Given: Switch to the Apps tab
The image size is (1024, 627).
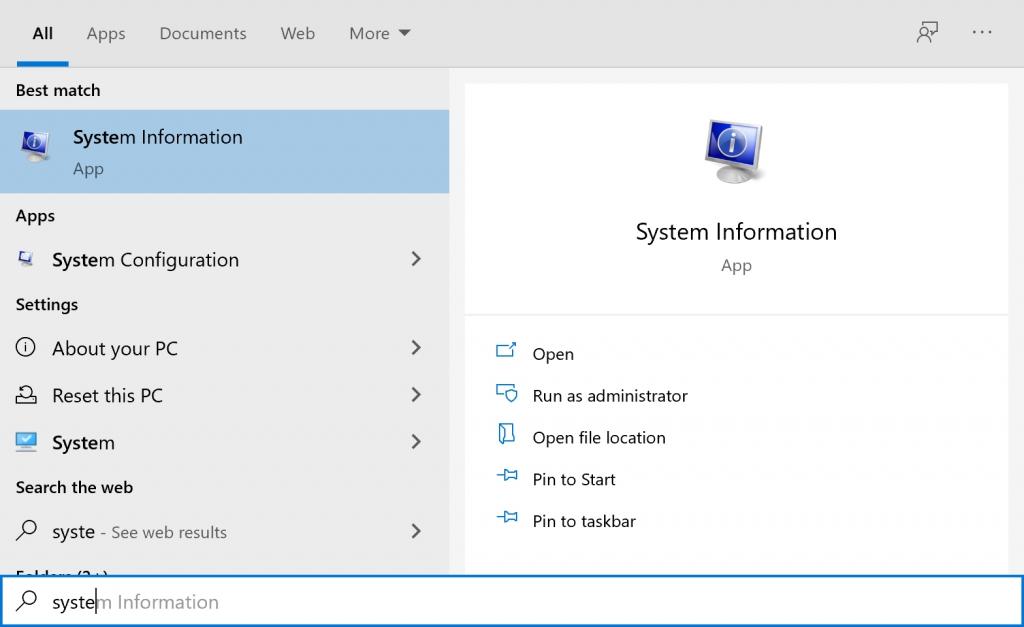Looking at the screenshot, I should pyautogui.click(x=105, y=32).
